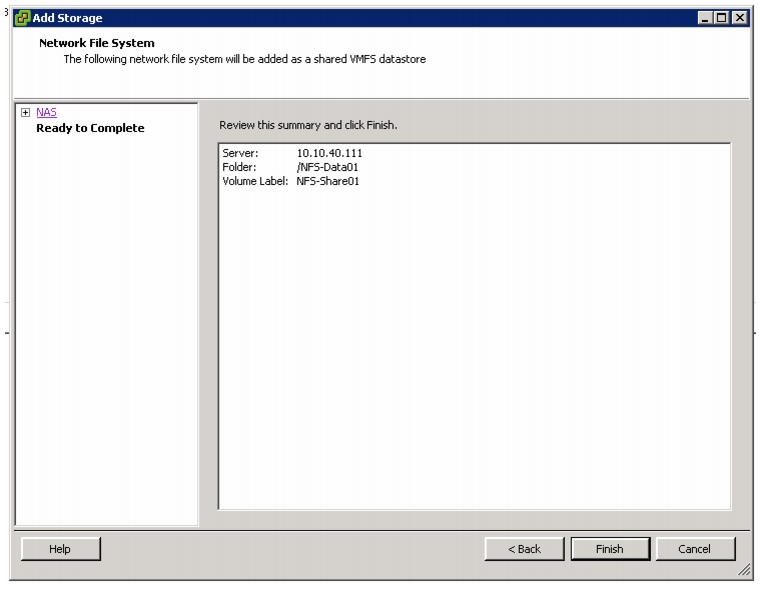The height and width of the screenshot is (592, 763).
Task: Expand the NAS tree node
Action: point(26,112)
